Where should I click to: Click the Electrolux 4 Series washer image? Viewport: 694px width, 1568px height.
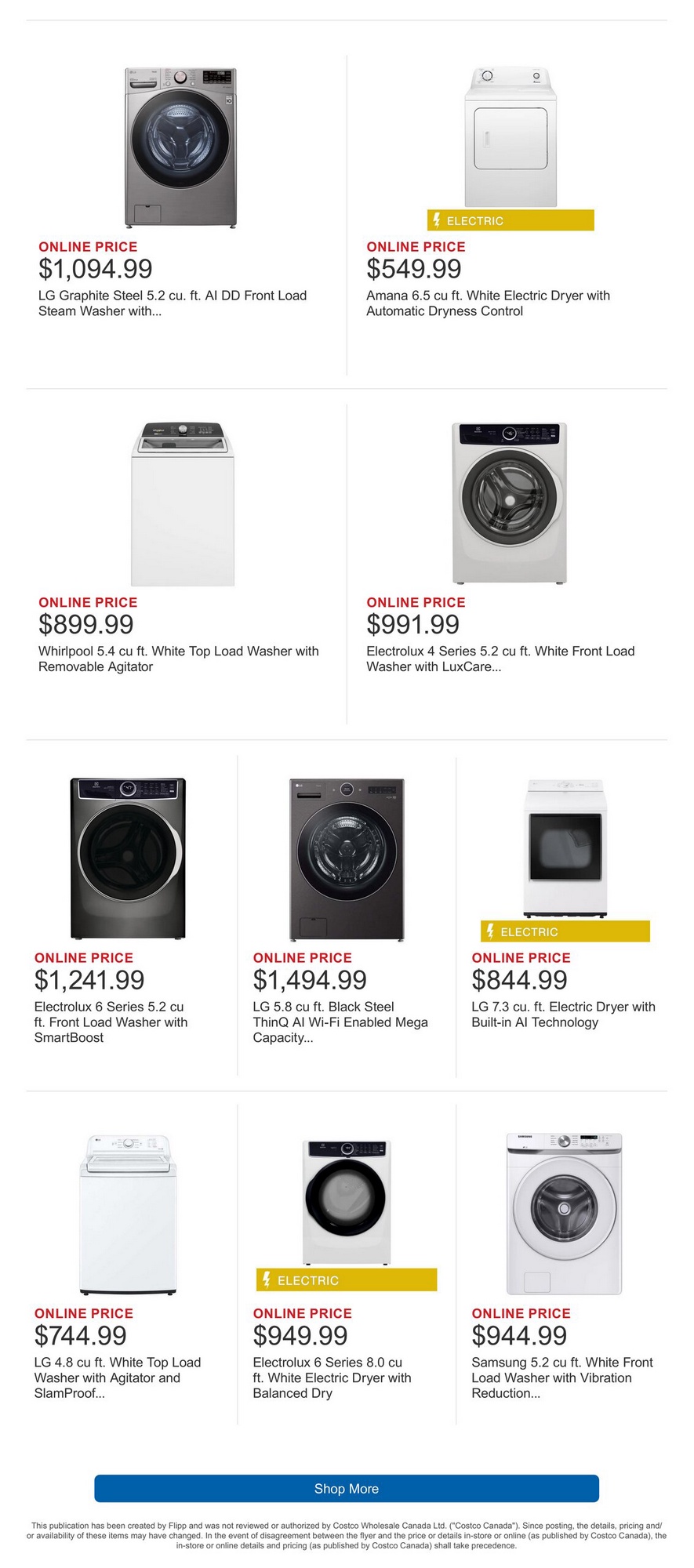[x=510, y=503]
